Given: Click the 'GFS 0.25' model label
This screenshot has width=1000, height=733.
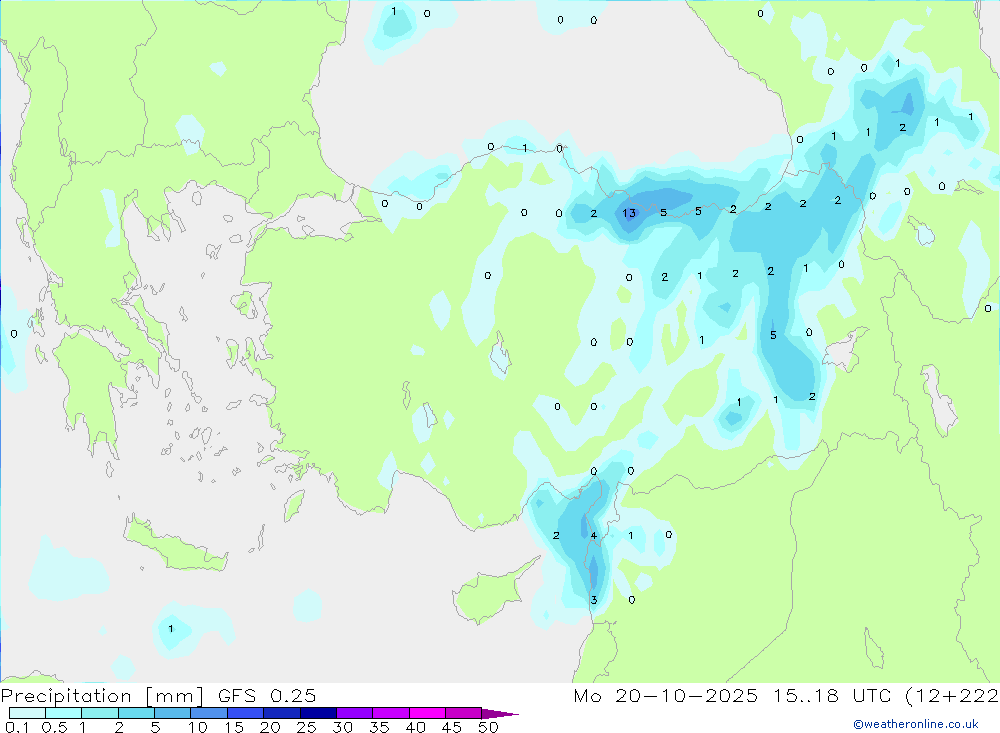Looking at the screenshot, I should click(267, 695).
